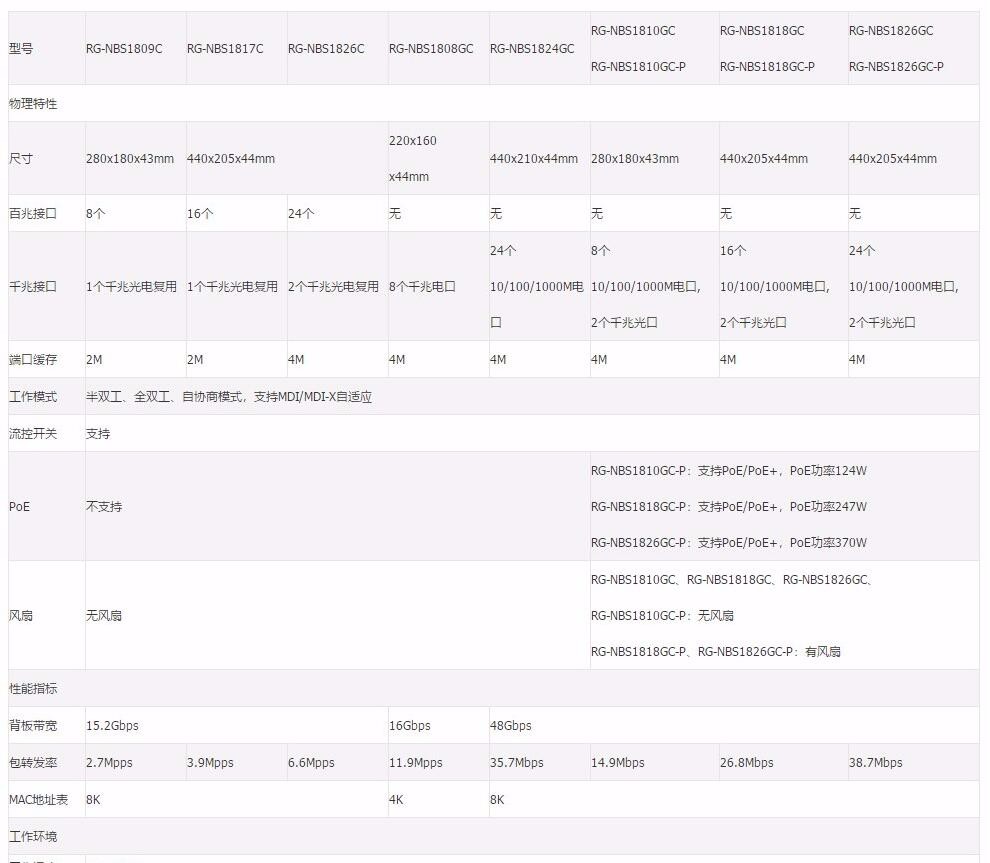The height and width of the screenshot is (863, 990).
Task: Click "无" under the RG-NBS1808GC column
Action: [395, 213]
